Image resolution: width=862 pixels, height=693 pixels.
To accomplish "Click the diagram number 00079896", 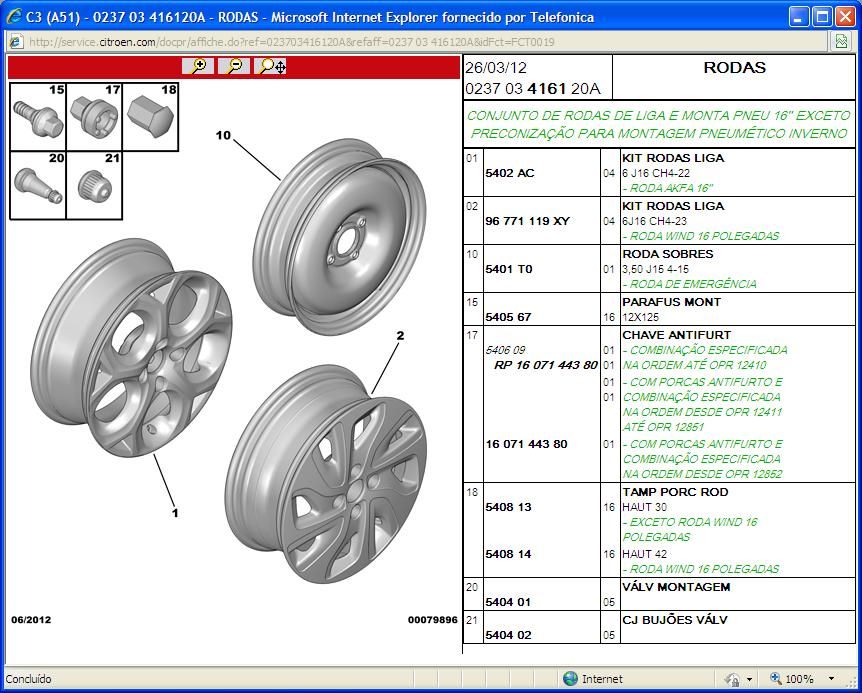I will coord(432,620).
